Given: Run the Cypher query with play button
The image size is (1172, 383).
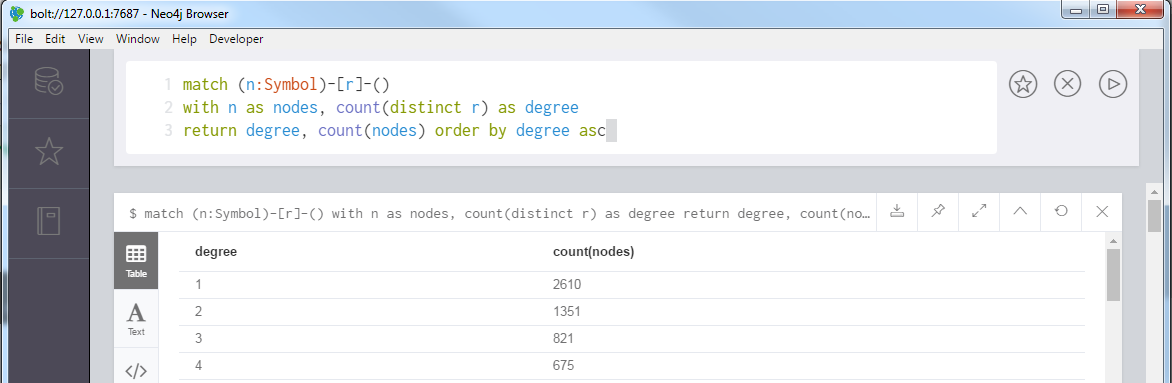Looking at the screenshot, I should tap(1113, 85).
